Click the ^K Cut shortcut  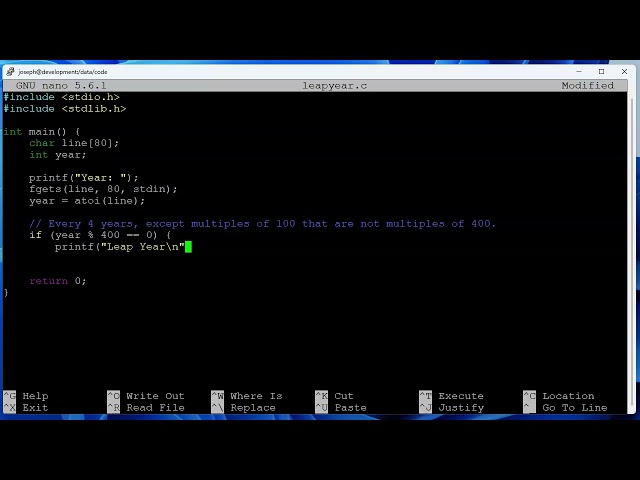coord(334,396)
